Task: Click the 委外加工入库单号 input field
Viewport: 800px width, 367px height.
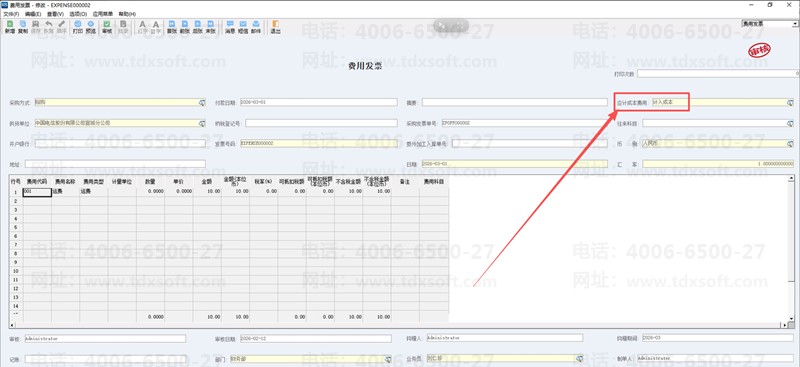Action: coord(530,143)
